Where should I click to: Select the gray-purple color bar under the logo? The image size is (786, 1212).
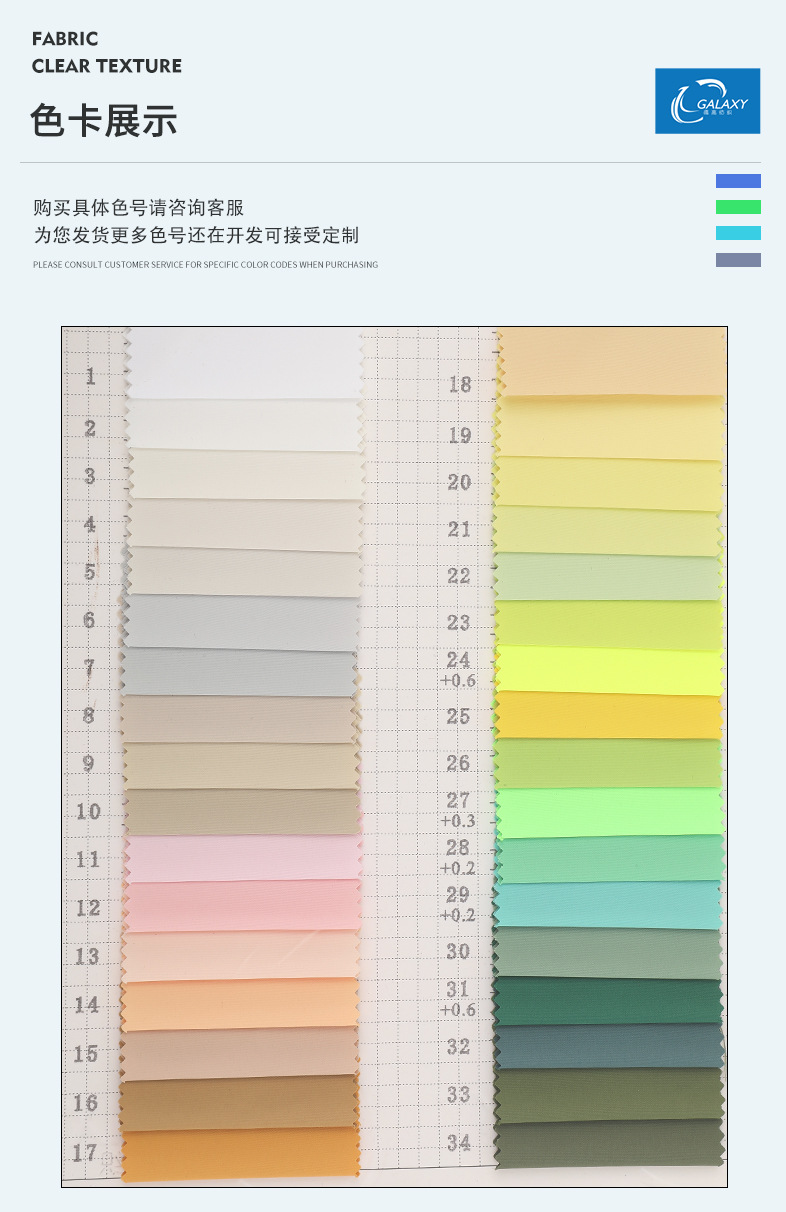click(x=738, y=260)
